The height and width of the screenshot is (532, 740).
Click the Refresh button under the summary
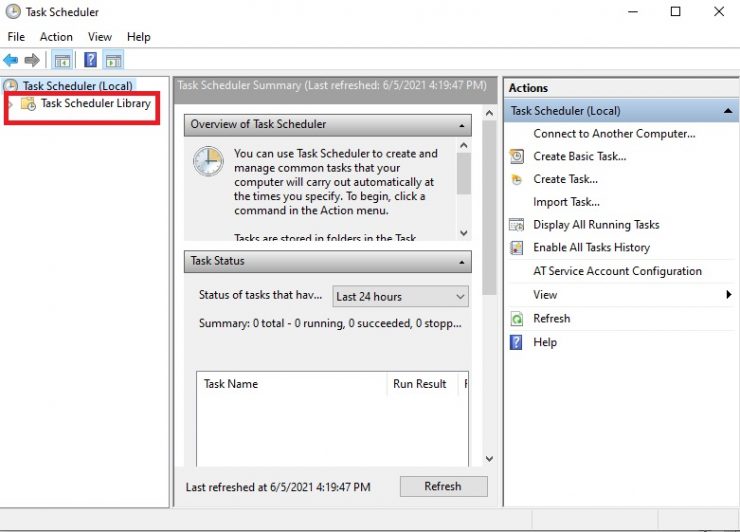(444, 486)
